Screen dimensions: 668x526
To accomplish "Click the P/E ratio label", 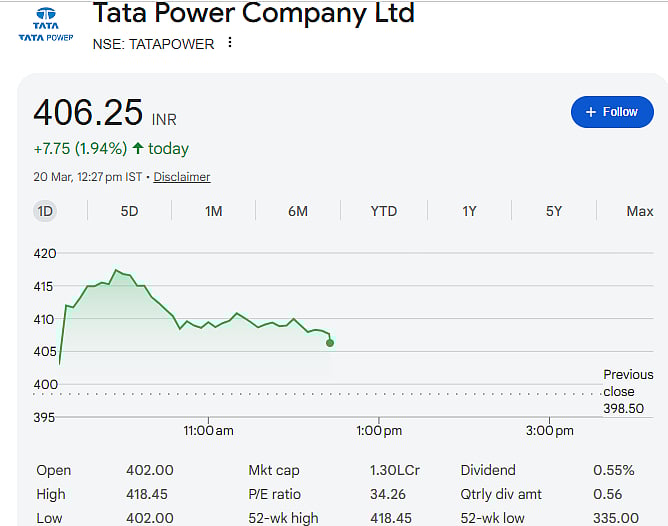I will tap(275, 494).
